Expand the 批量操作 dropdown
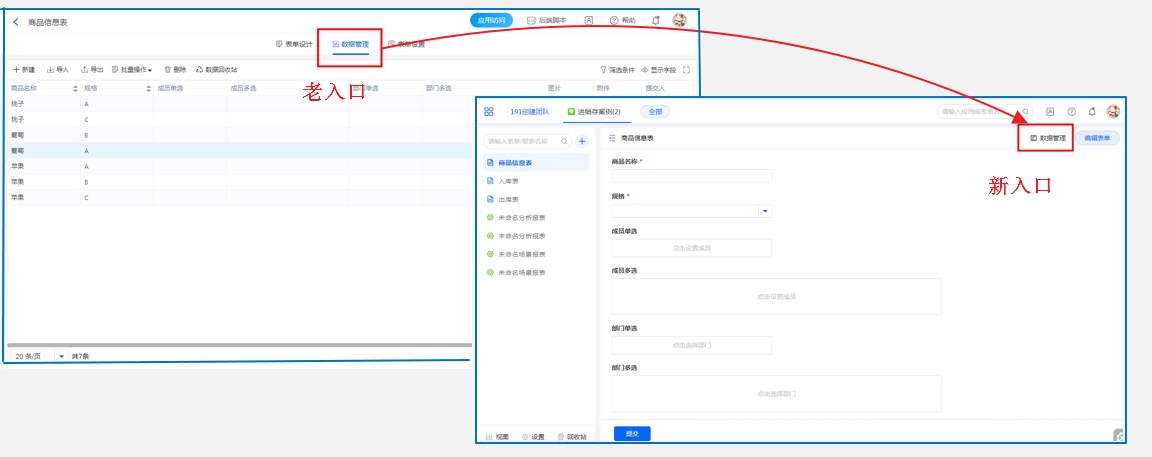 coord(131,70)
